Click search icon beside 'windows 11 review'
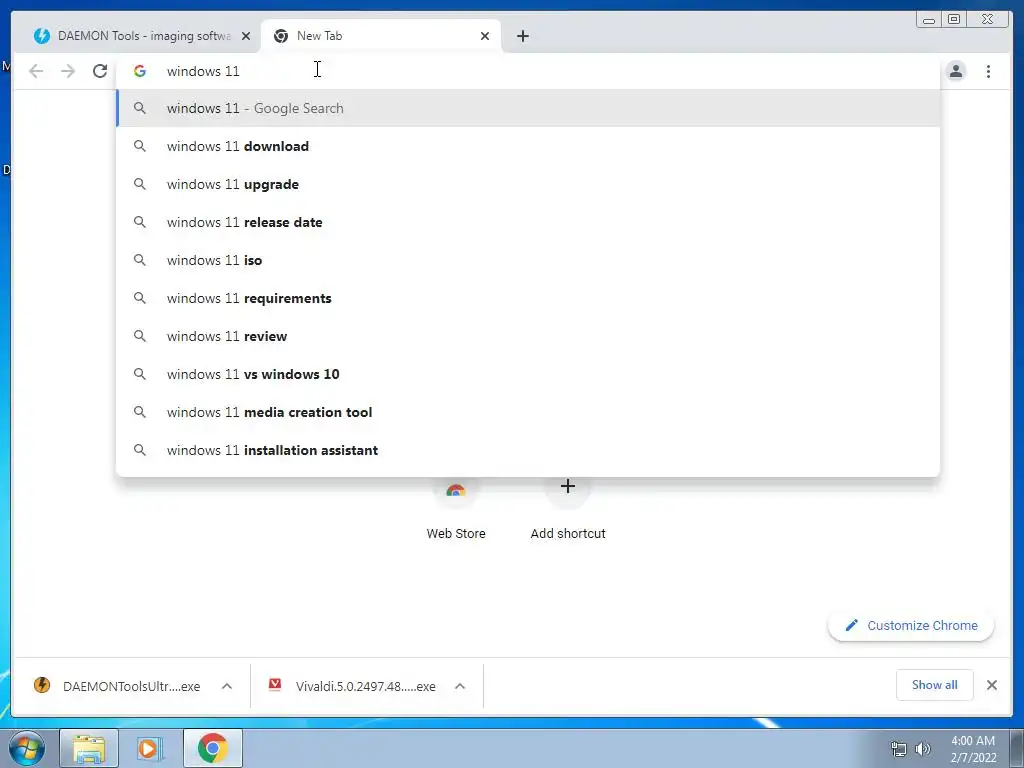The image size is (1024, 768). pos(140,336)
